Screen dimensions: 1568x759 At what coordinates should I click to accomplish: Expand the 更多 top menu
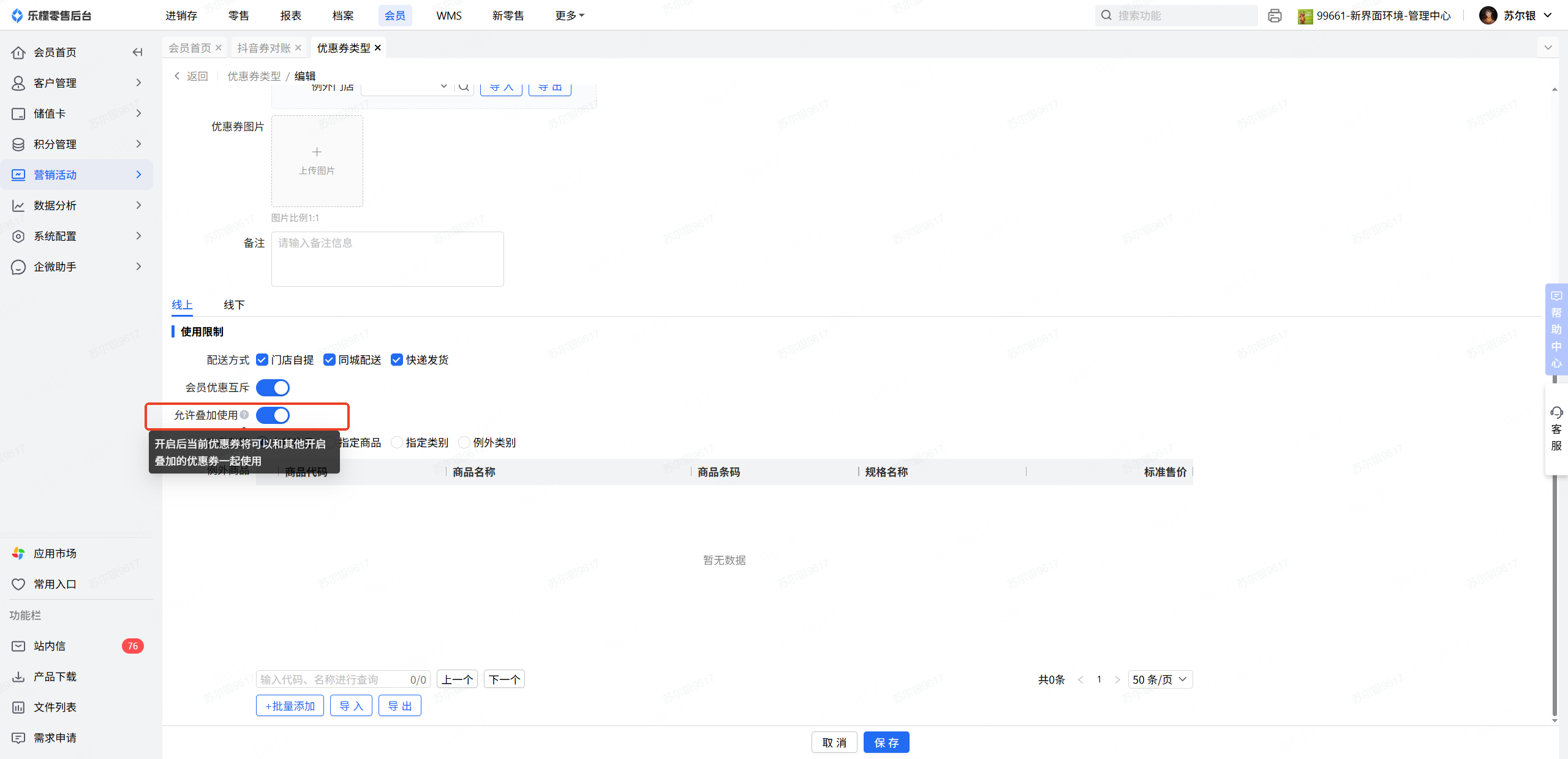point(569,15)
